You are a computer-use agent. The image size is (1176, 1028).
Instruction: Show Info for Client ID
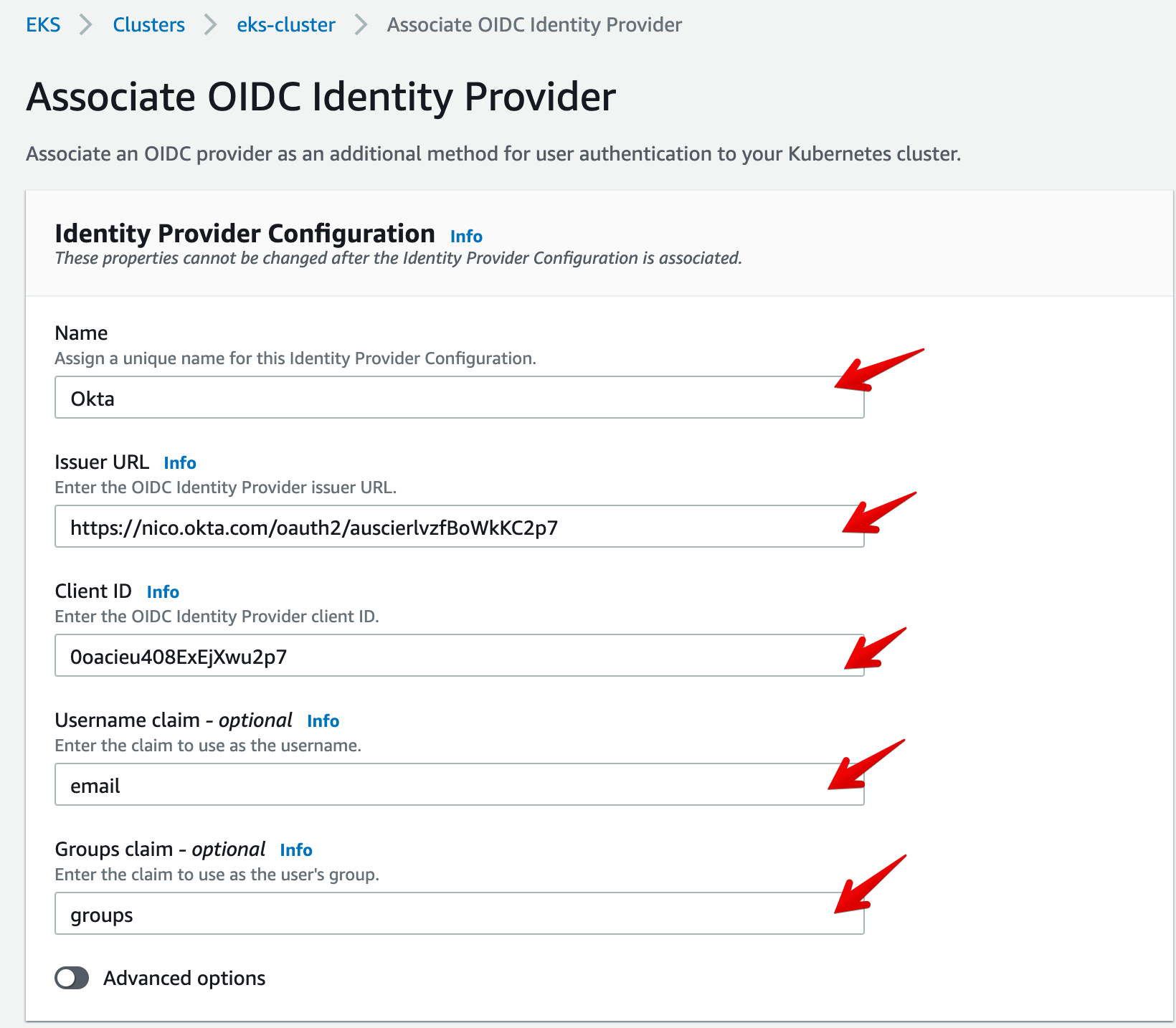click(163, 592)
